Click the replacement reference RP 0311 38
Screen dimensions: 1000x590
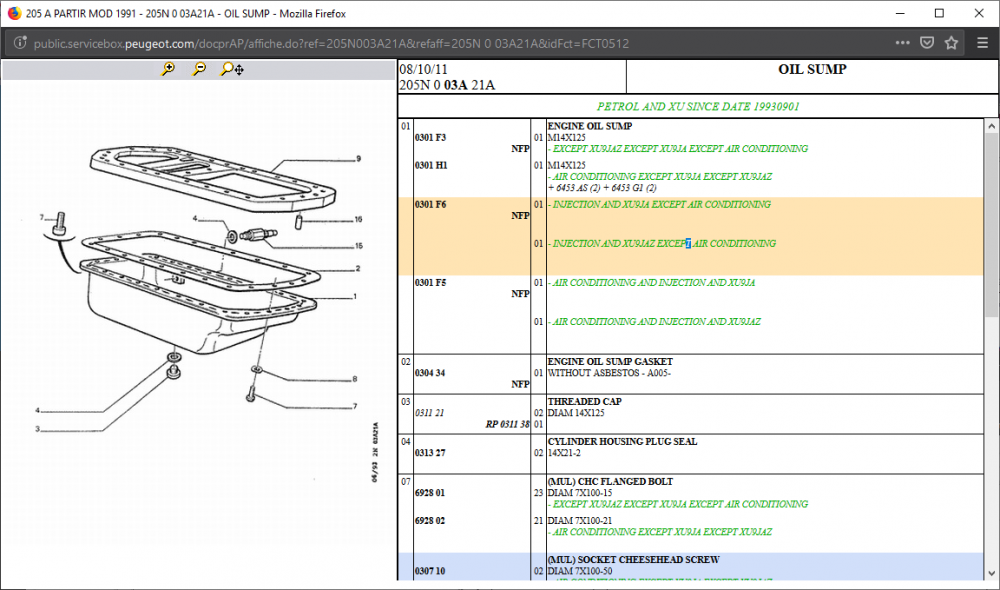click(x=508, y=424)
